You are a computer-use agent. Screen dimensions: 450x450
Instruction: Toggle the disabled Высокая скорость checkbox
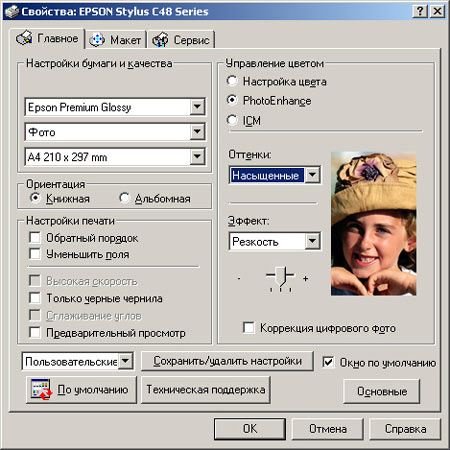click(x=35, y=281)
